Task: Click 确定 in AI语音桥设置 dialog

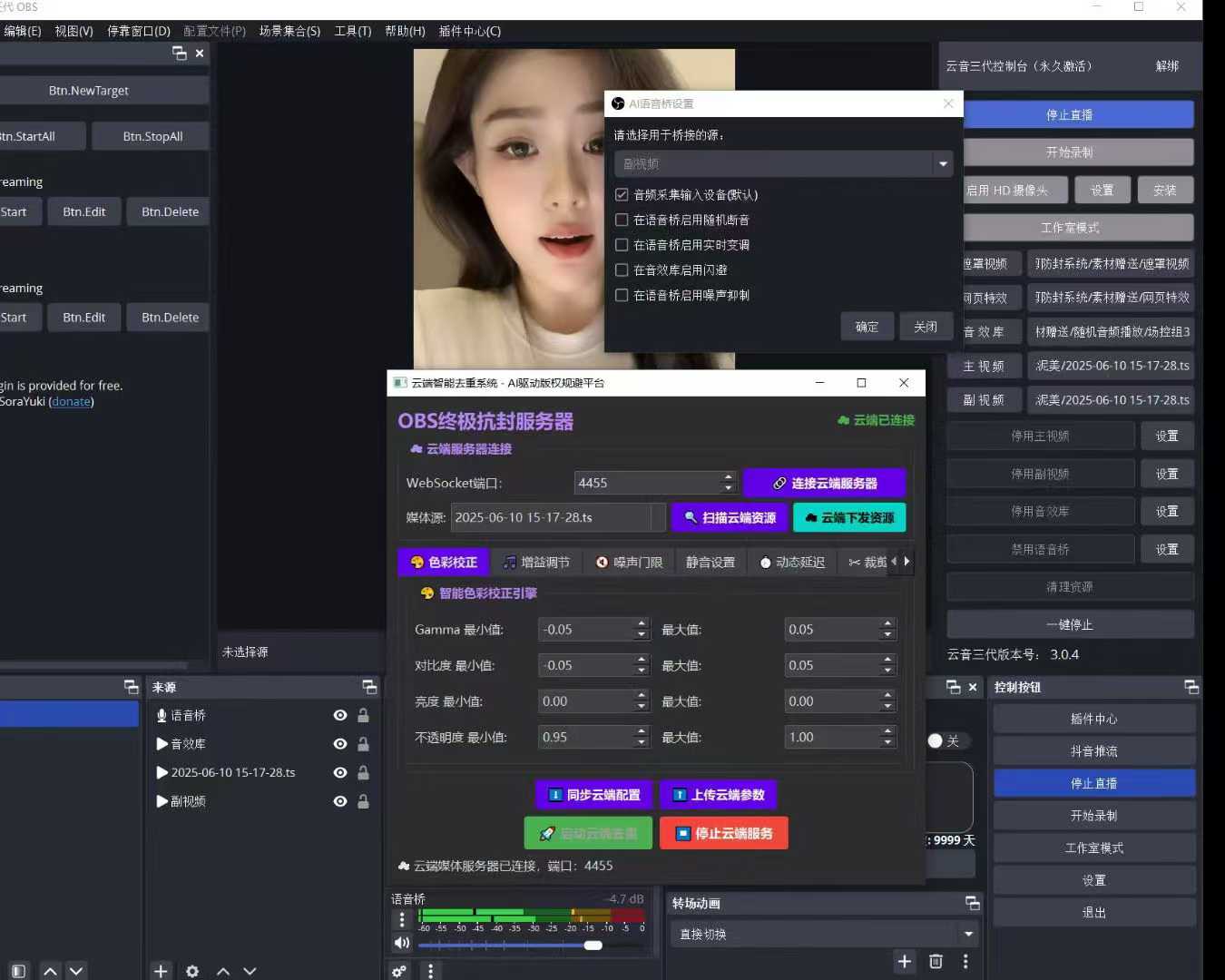Action: point(867,327)
